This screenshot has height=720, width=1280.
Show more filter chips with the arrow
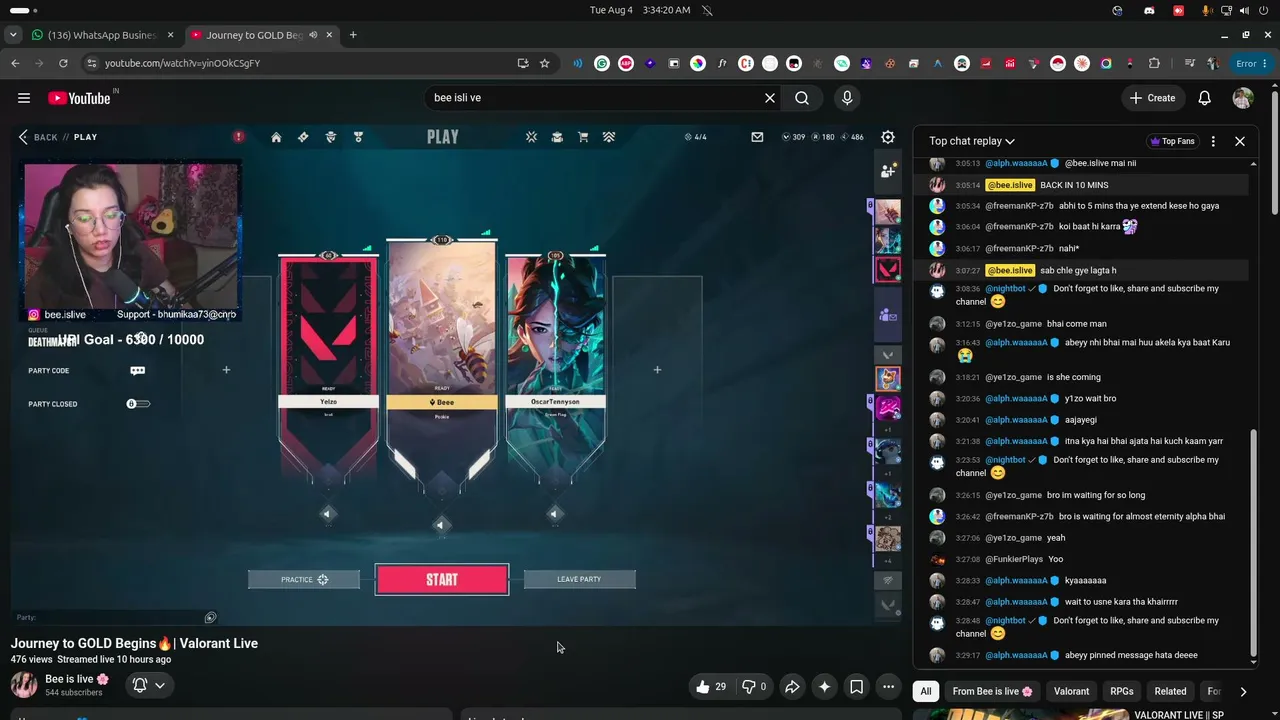click(x=1243, y=691)
